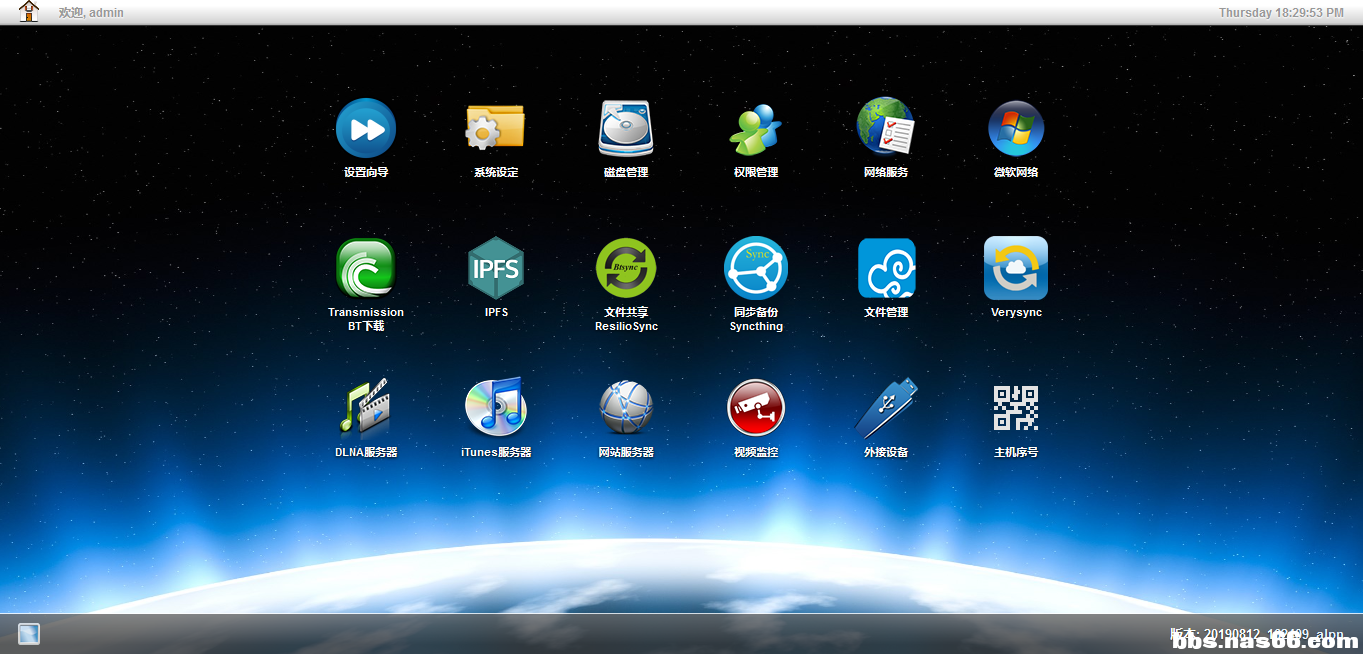Open 同步备份 Syncthing icon
The height and width of the screenshot is (654, 1363).
756,268
